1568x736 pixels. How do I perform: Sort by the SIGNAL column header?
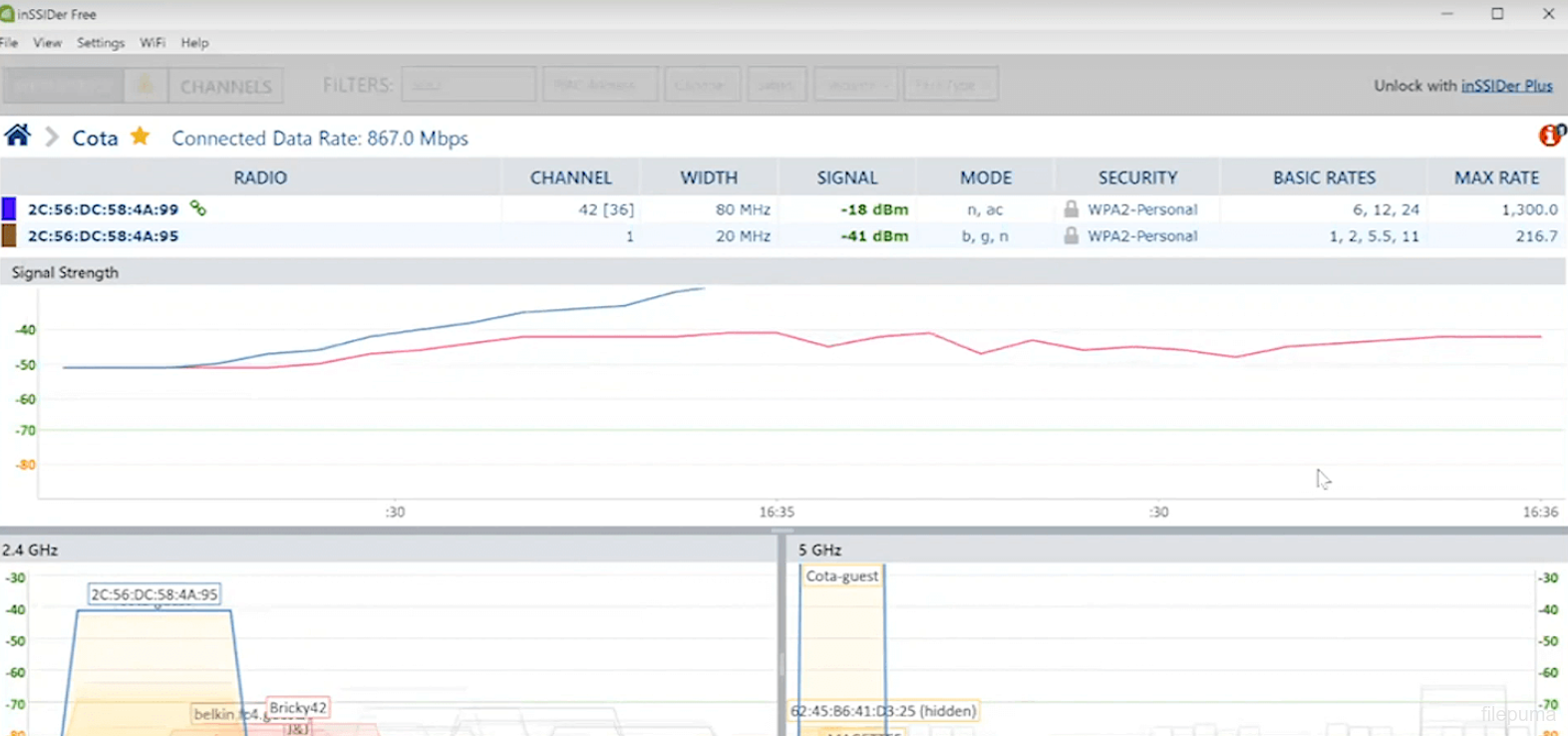(846, 178)
